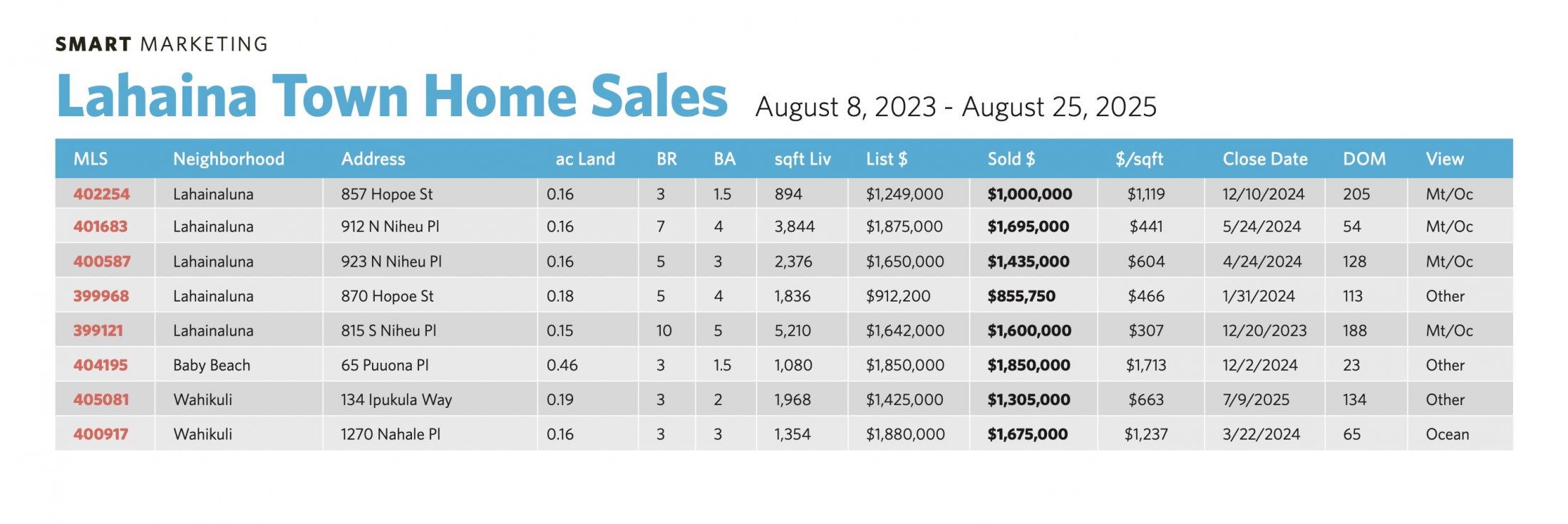Image resolution: width=1568 pixels, height=524 pixels.
Task: Open MLS listing 401683
Action: tap(100, 227)
